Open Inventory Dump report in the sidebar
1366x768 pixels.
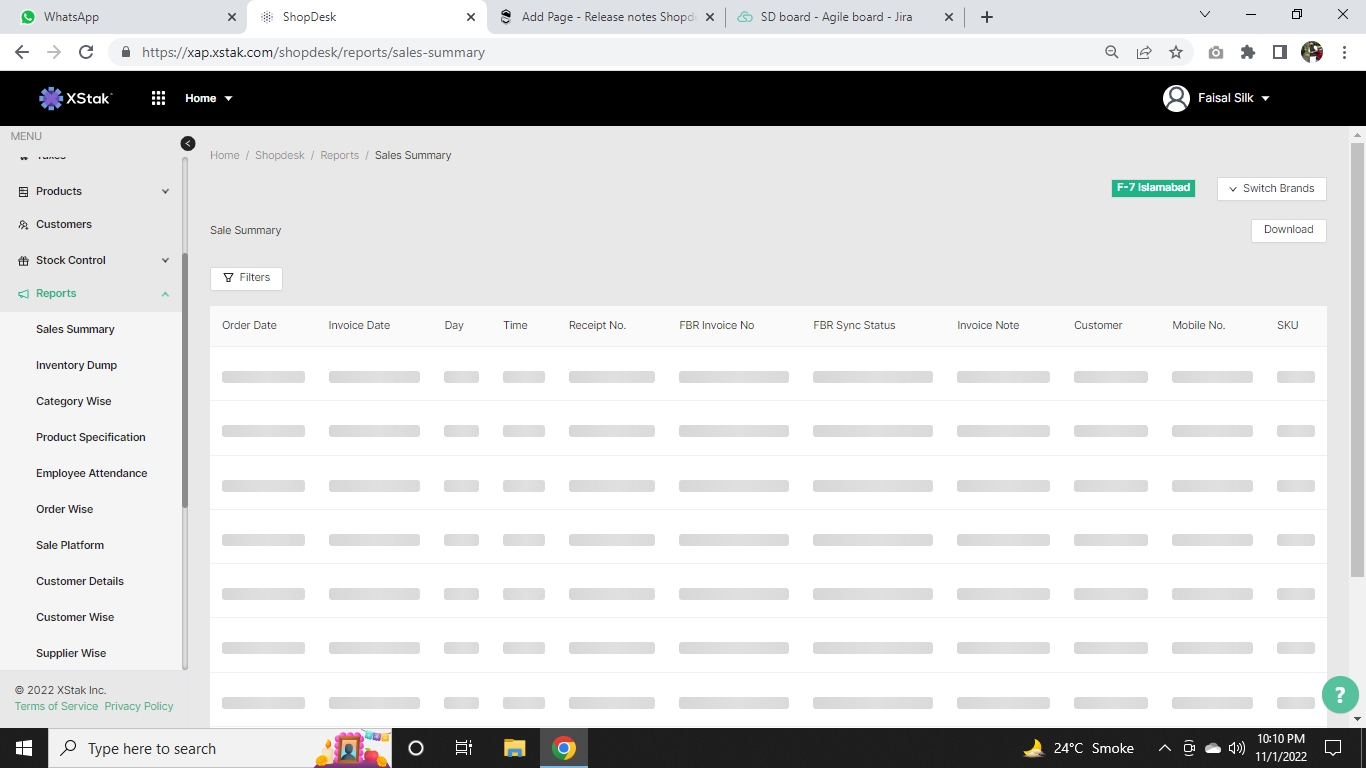pyautogui.click(x=76, y=365)
